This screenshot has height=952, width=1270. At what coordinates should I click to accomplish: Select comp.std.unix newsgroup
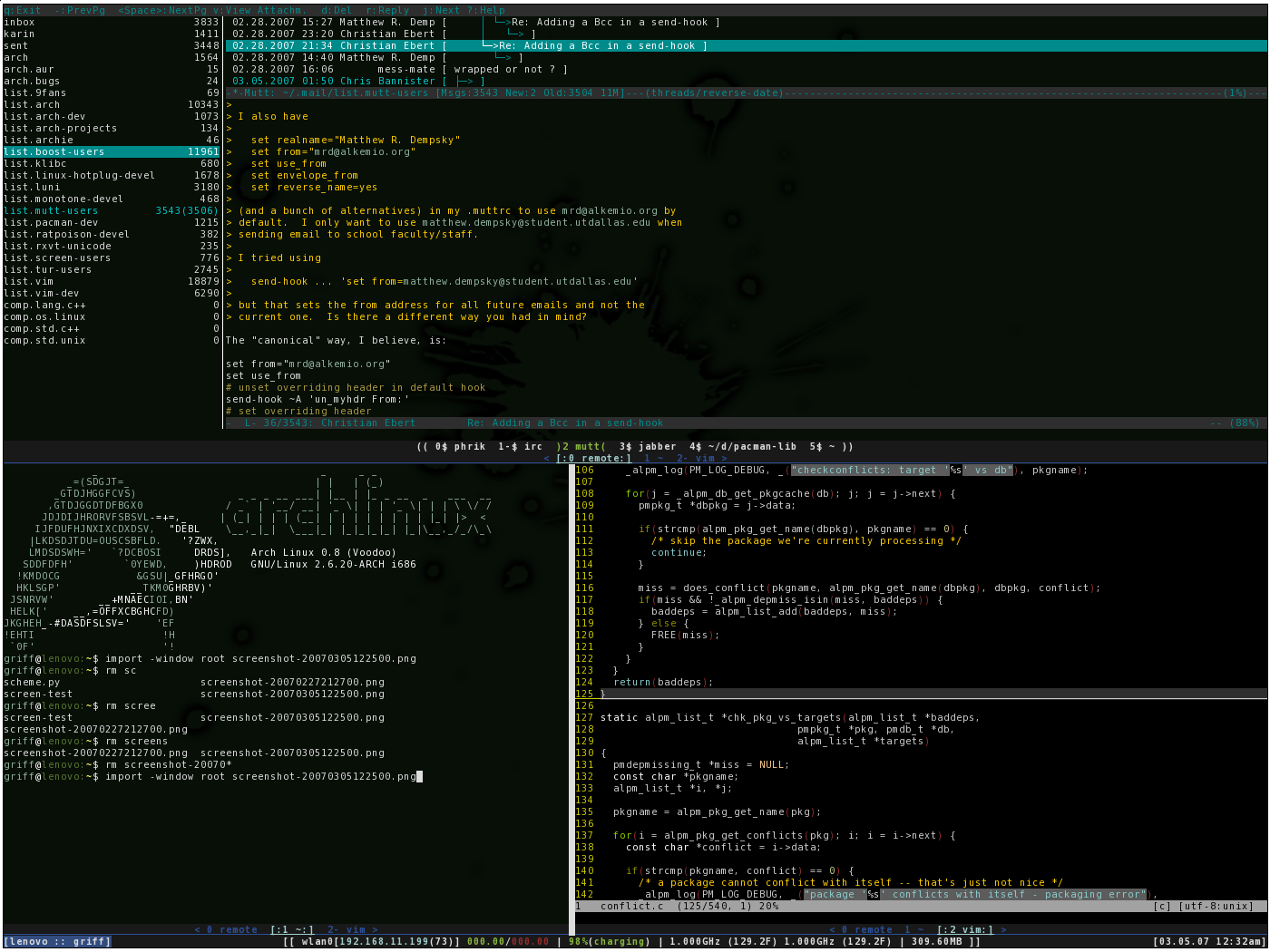point(112,340)
